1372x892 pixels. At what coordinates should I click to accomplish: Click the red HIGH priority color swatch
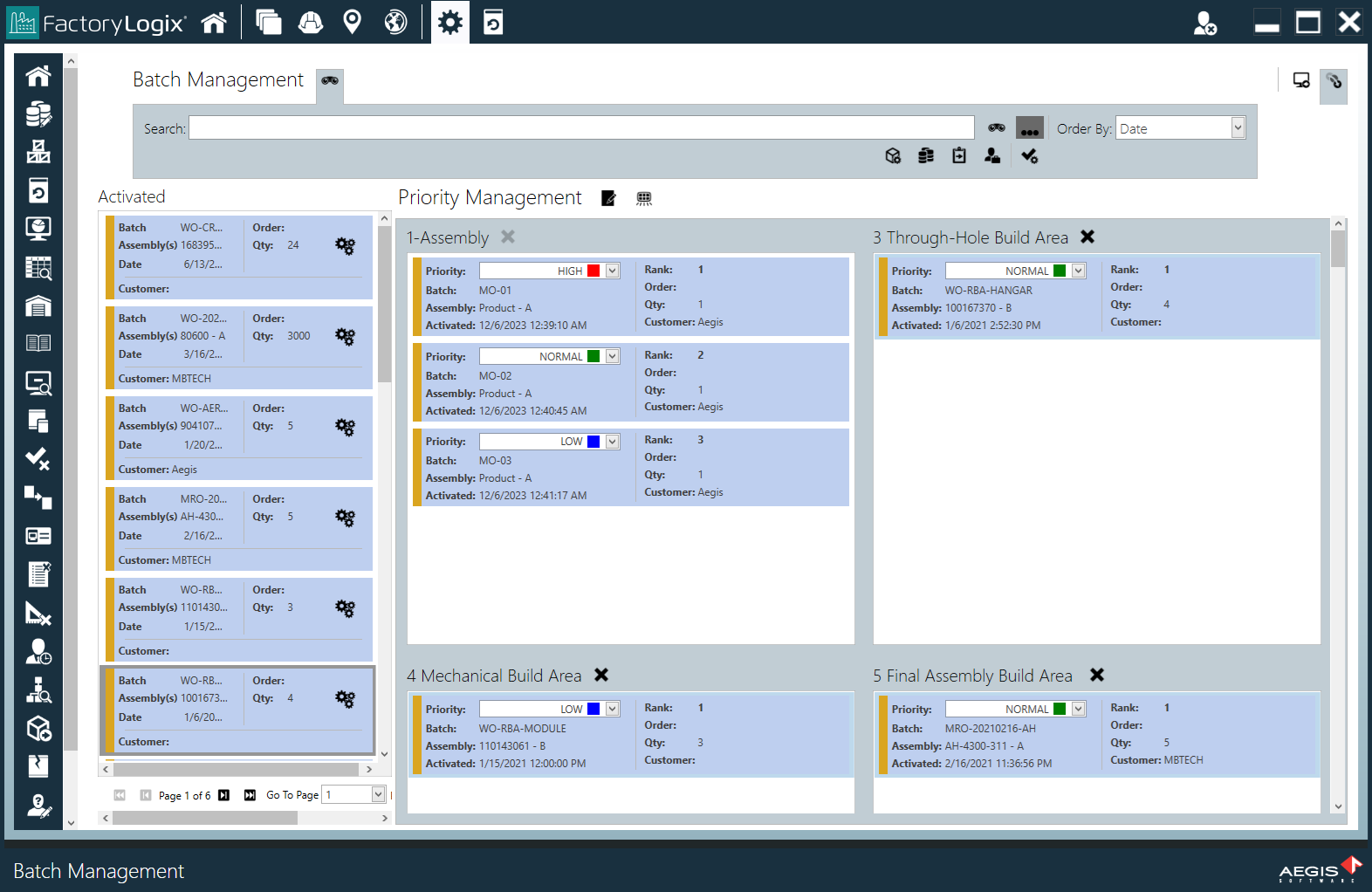pyautogui.click(x=593, y=271)
